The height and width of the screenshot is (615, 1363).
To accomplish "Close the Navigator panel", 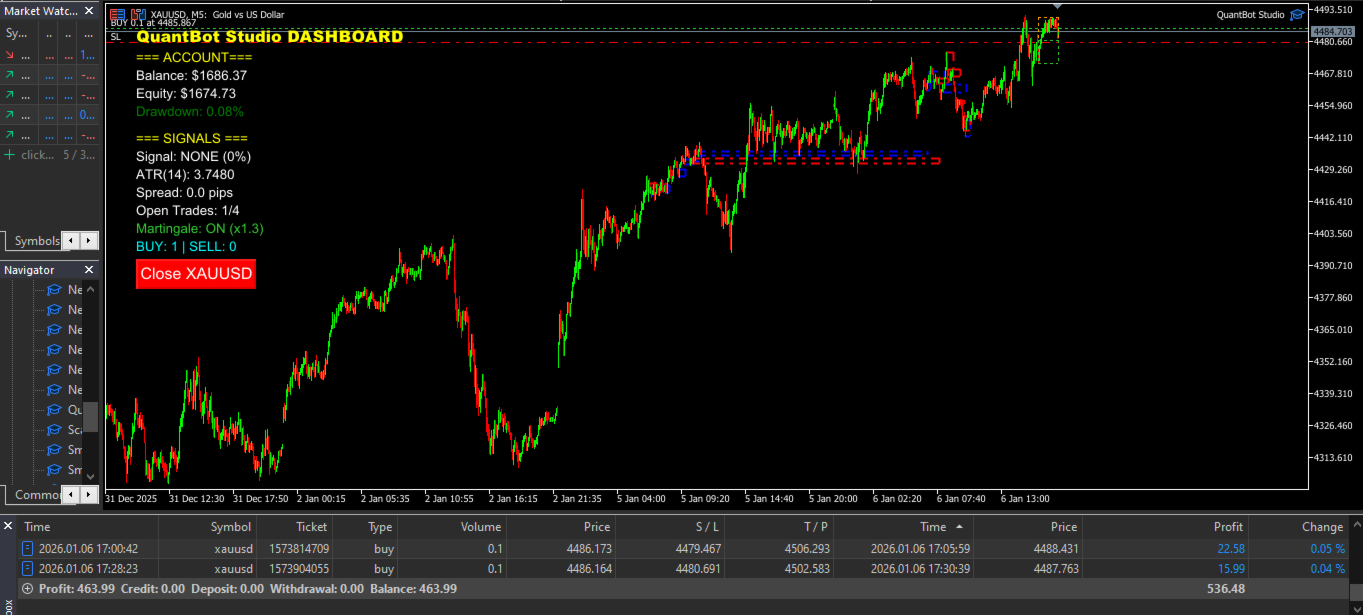I will point(89,270).
